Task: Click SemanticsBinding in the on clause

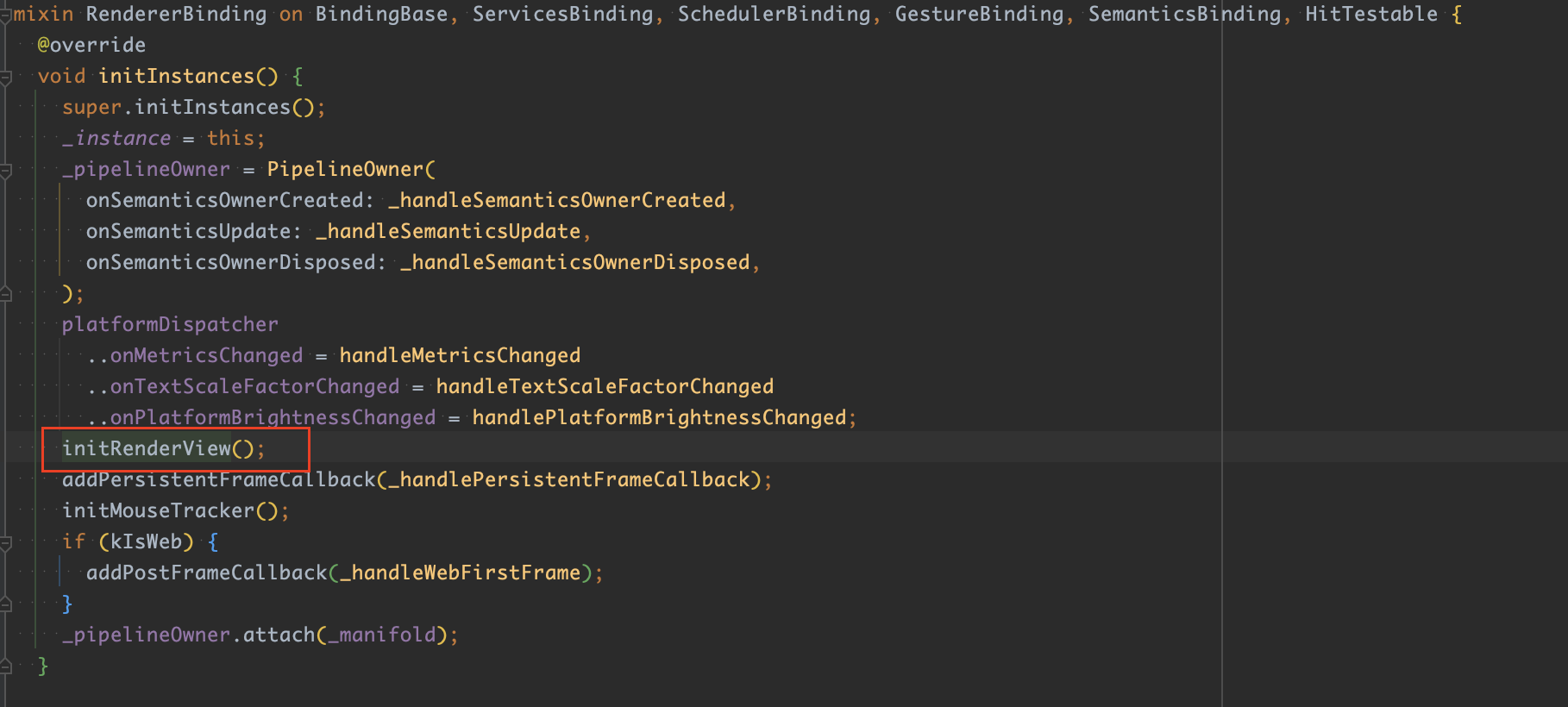Action: pos(1184,14)
